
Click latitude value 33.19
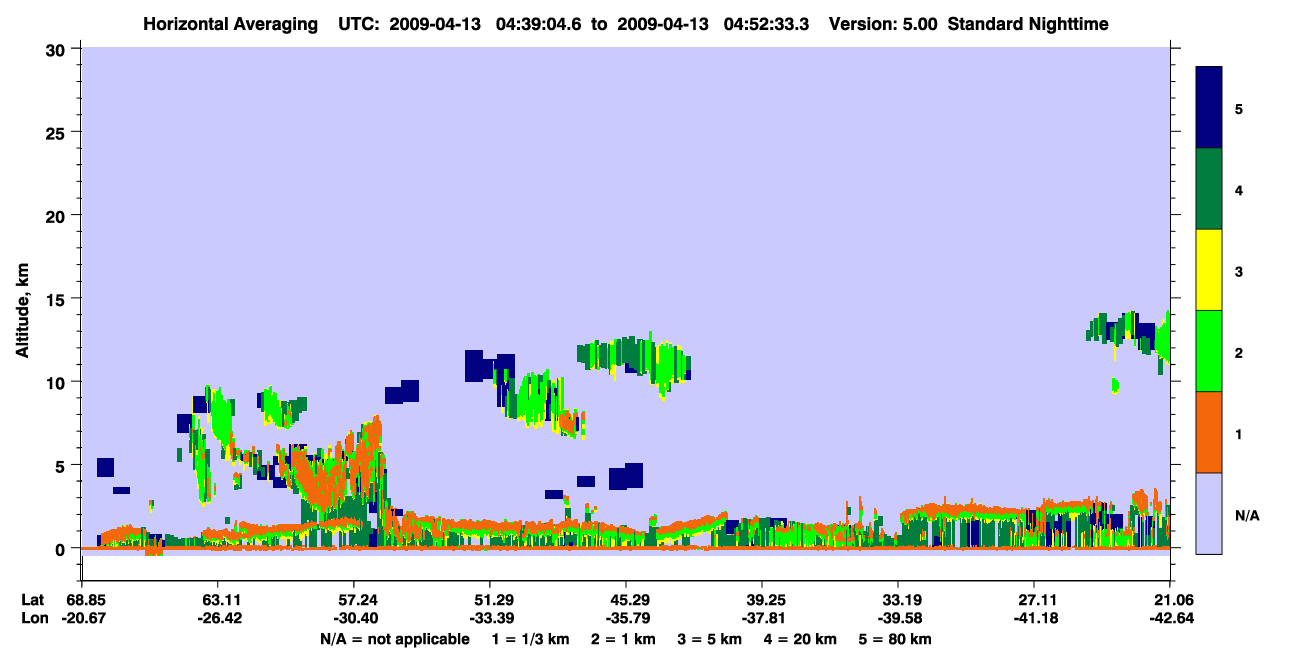(898, 600)
